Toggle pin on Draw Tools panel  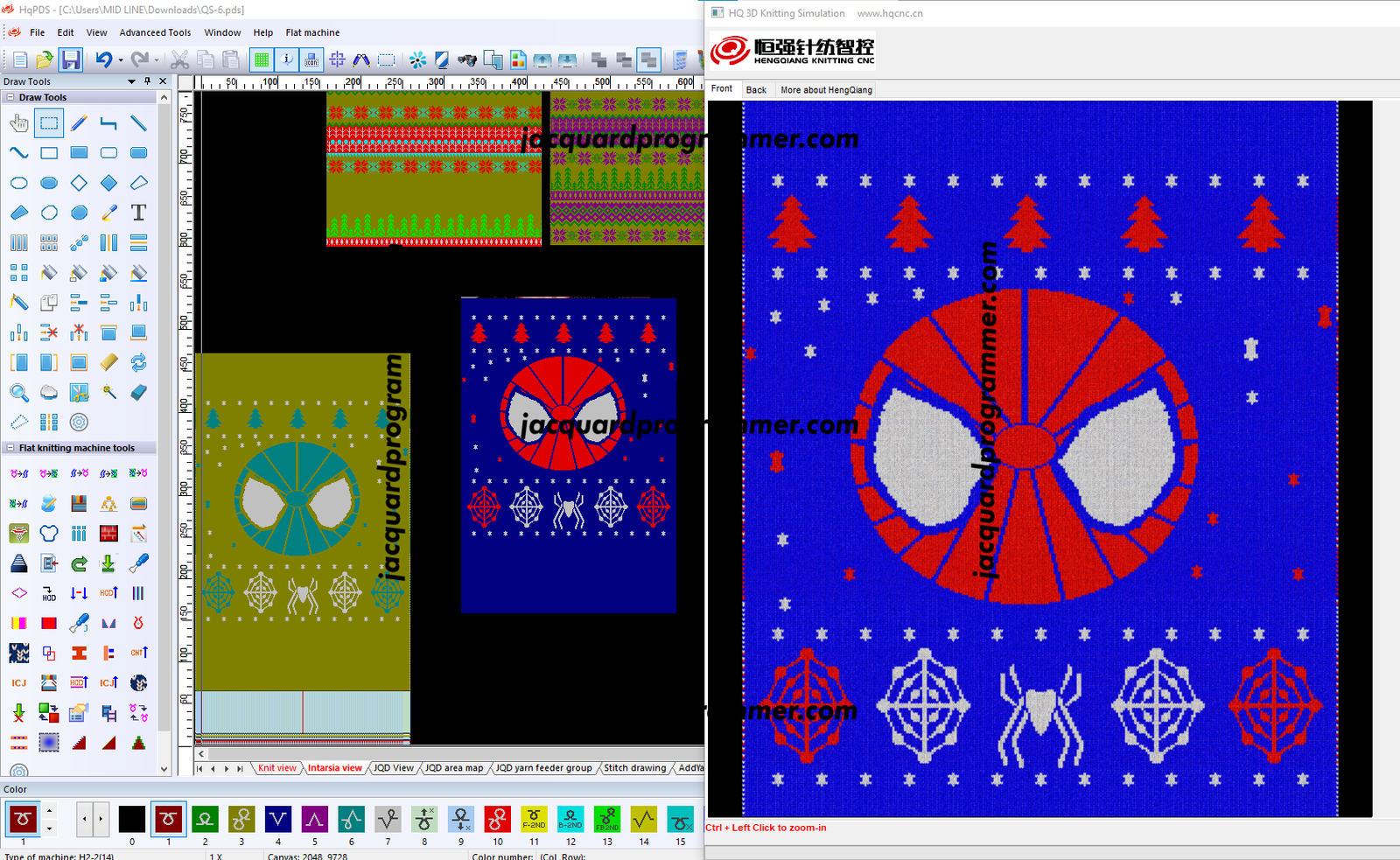pos(147,81)
